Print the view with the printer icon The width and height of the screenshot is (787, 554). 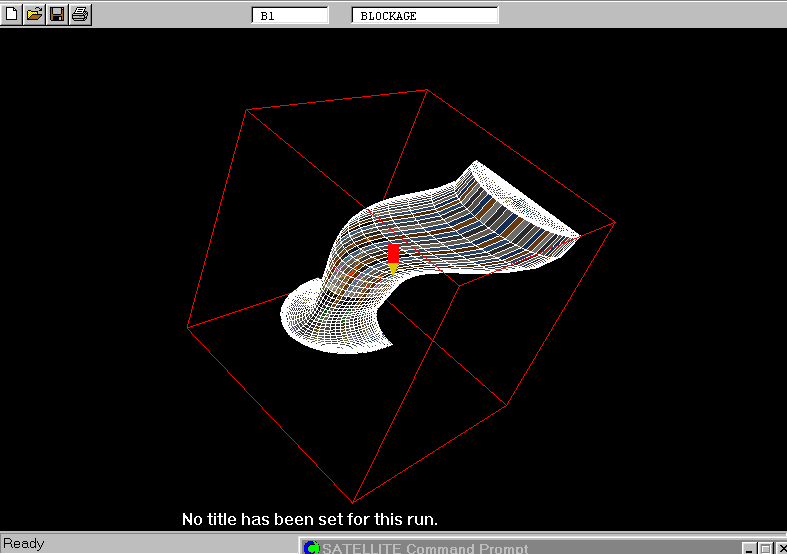coord(80,14)
